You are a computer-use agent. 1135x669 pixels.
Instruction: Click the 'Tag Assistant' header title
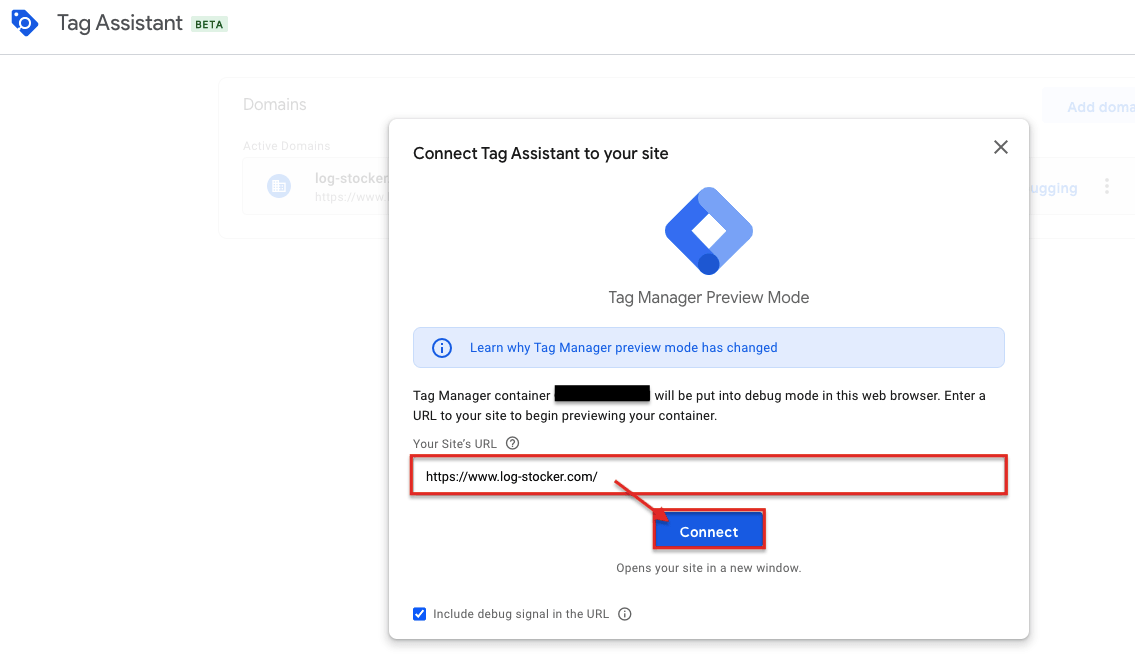click(119, 23)
